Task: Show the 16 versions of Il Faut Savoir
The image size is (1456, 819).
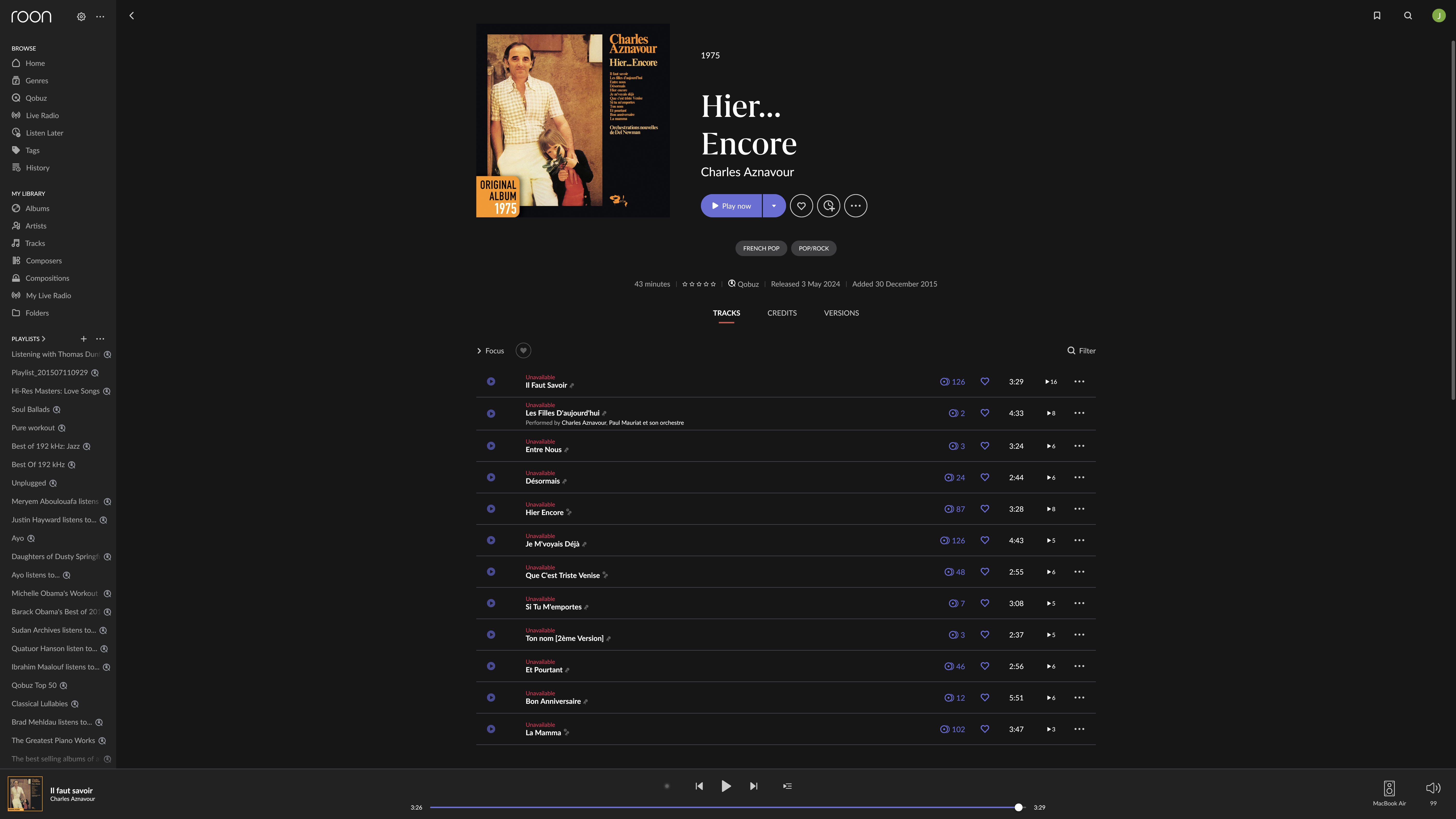Action: (x=1051, y=381)
